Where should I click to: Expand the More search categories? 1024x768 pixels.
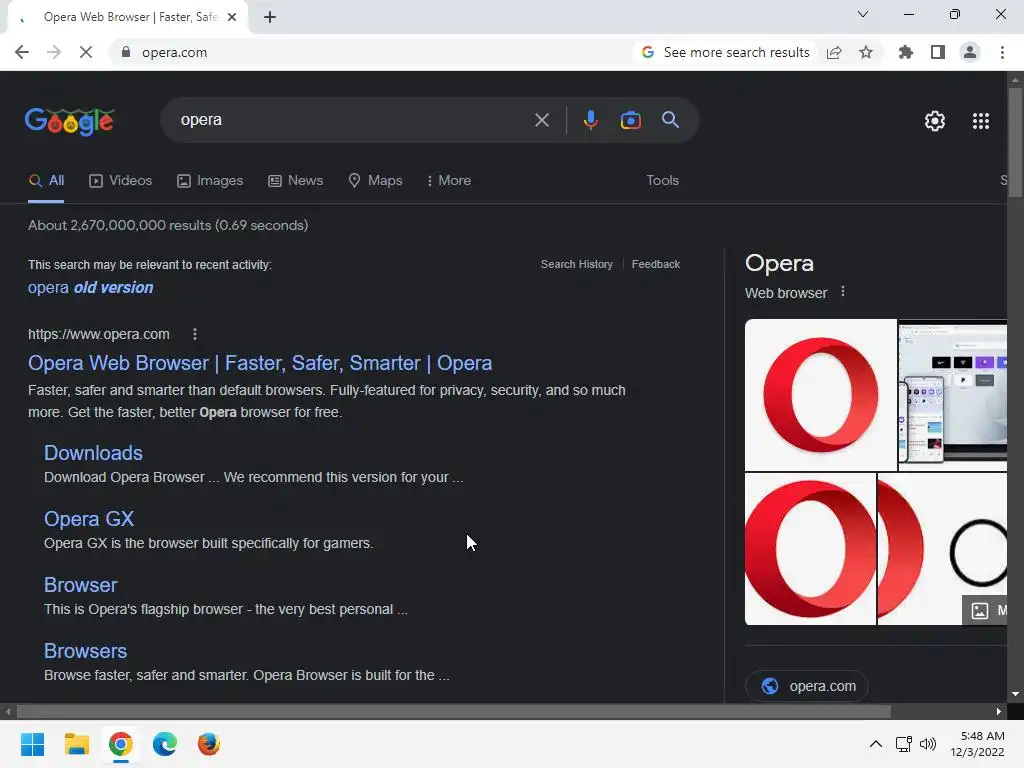tap(448, 181)
